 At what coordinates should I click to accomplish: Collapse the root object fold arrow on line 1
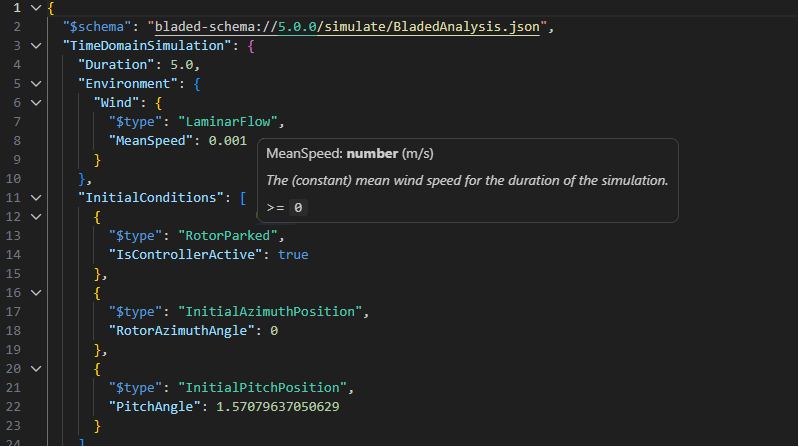point(37,9)
